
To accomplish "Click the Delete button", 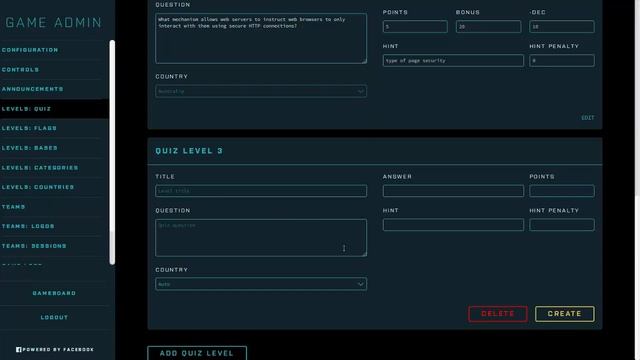I will point(498,314).
